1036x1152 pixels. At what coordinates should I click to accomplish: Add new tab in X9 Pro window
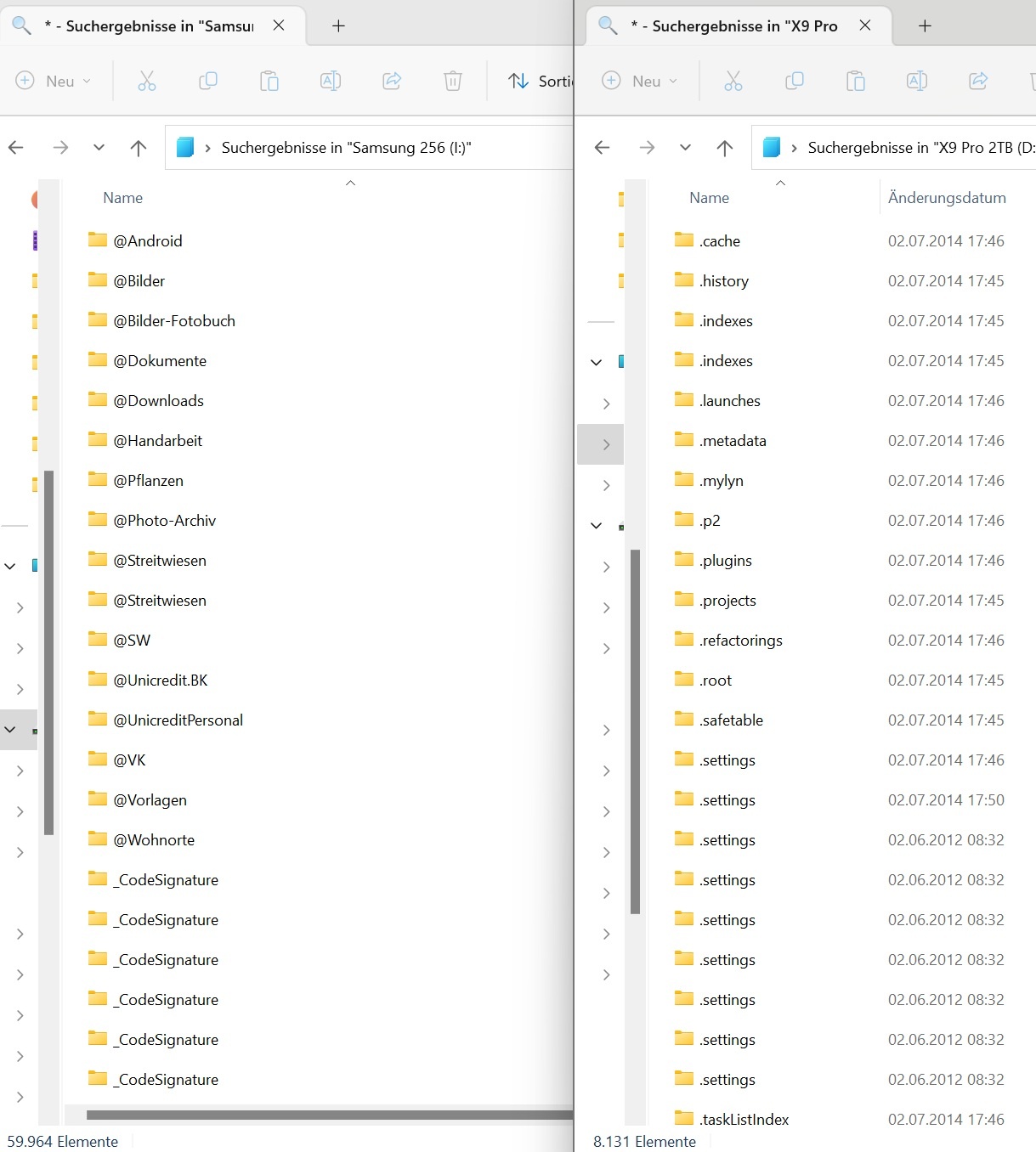[925, 25]
